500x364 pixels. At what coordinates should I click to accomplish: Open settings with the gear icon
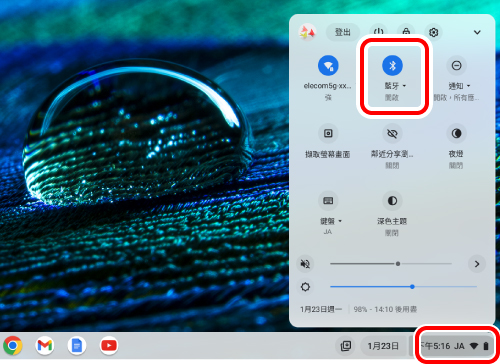(x=433, y=32)
